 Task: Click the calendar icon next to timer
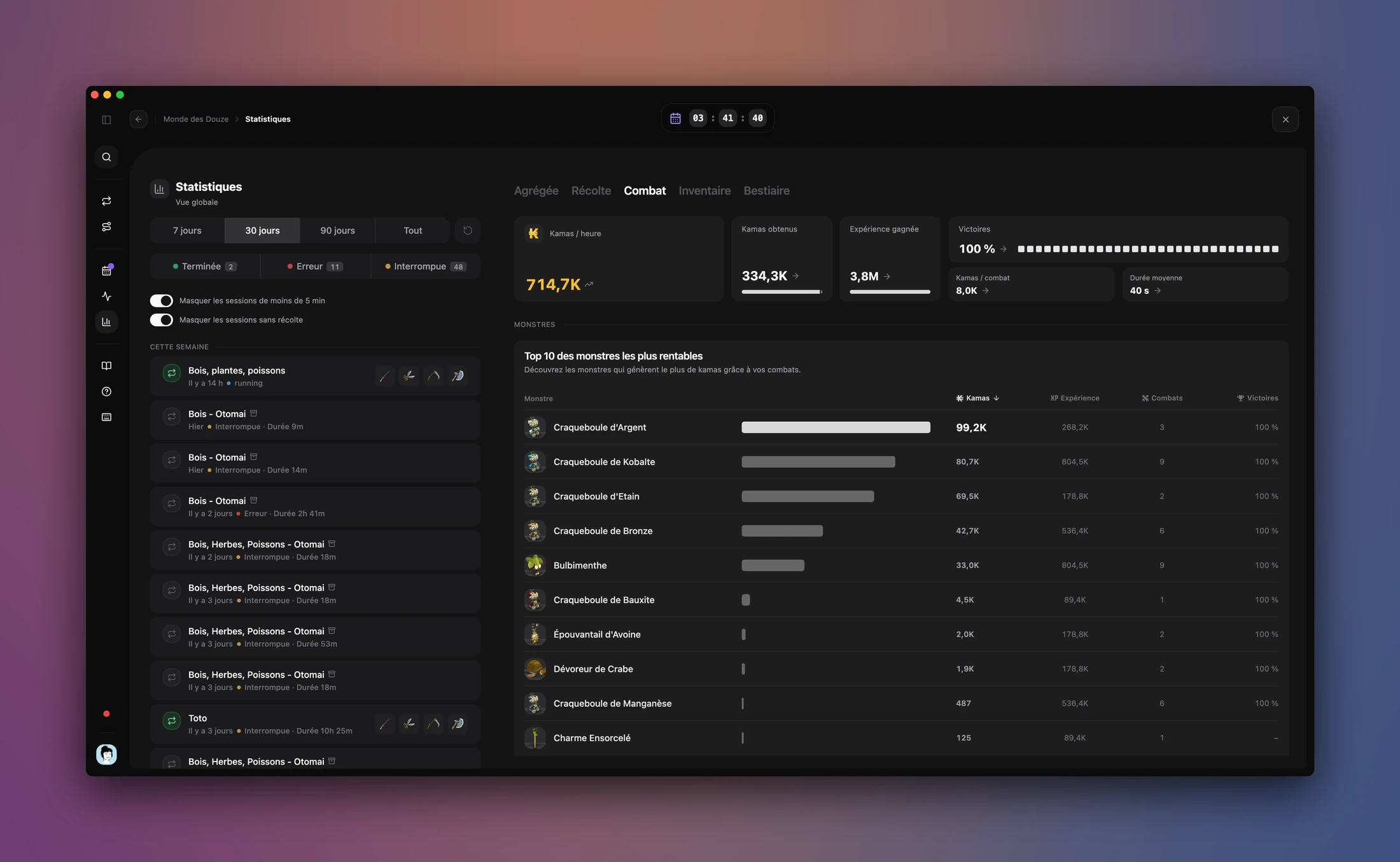point(675,118)
